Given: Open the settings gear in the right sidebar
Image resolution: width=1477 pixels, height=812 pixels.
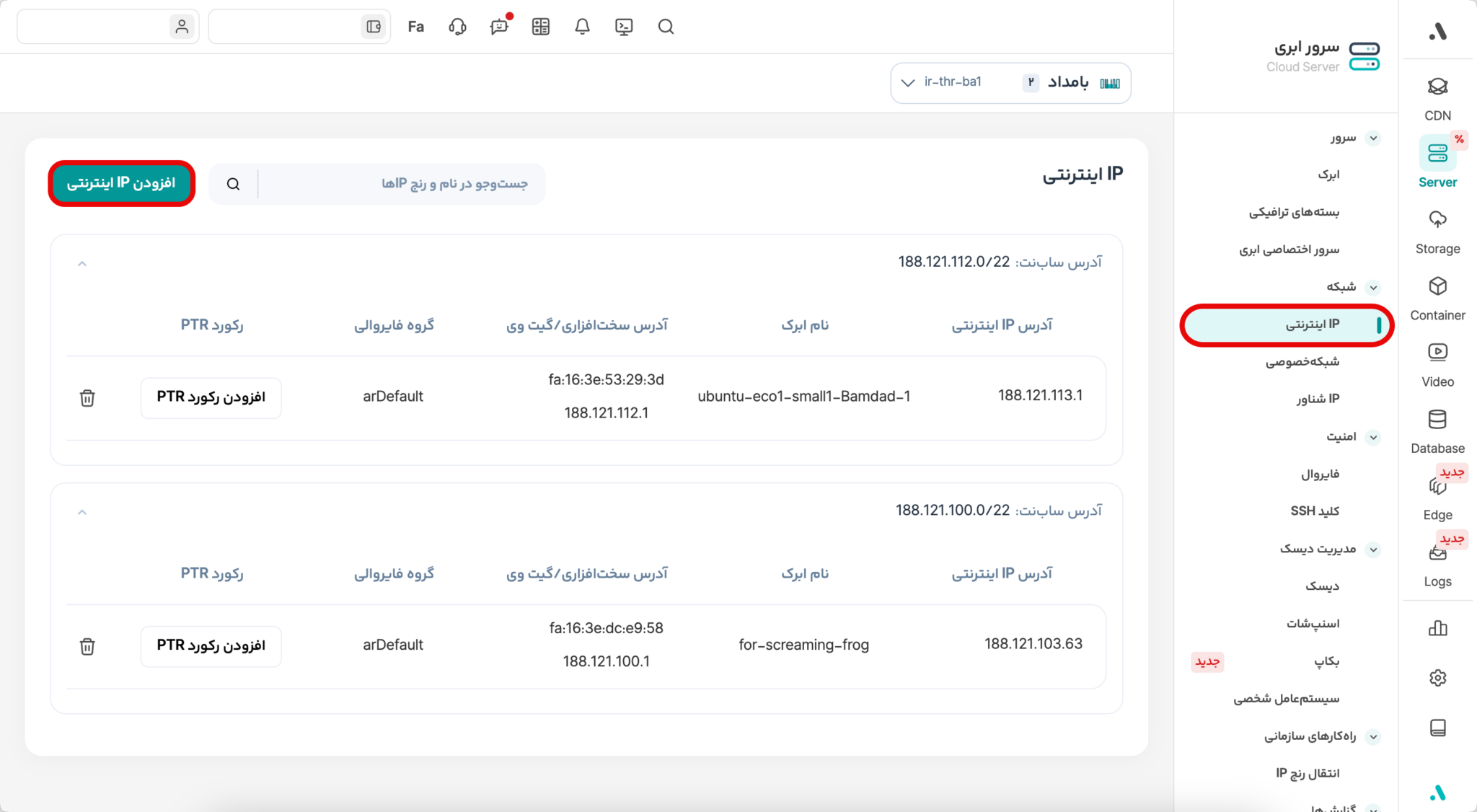Looking at the screenshot, I should 1437,677.
